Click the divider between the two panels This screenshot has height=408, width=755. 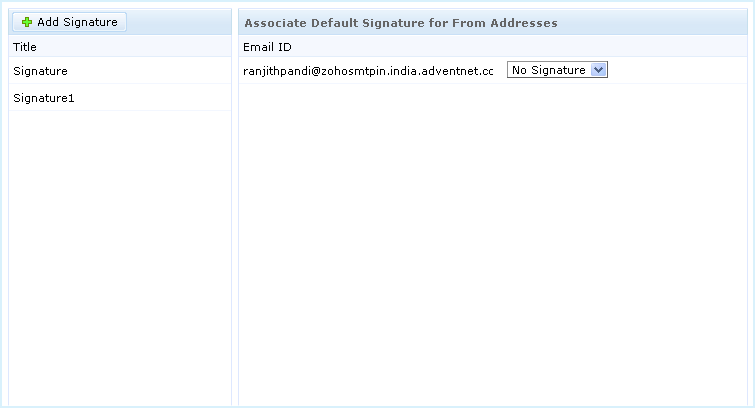point(235,200)
